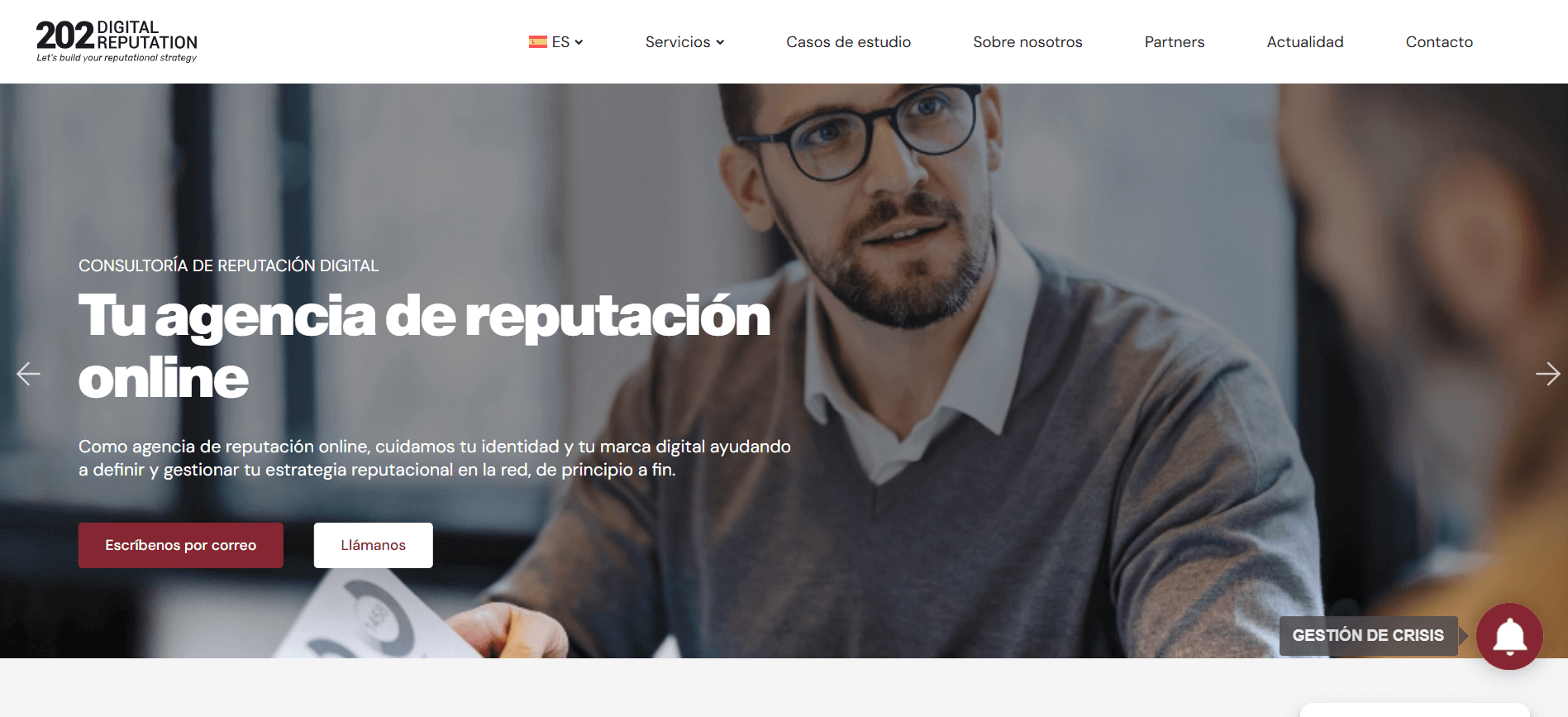Open the Contacto page

point(1439,42)
